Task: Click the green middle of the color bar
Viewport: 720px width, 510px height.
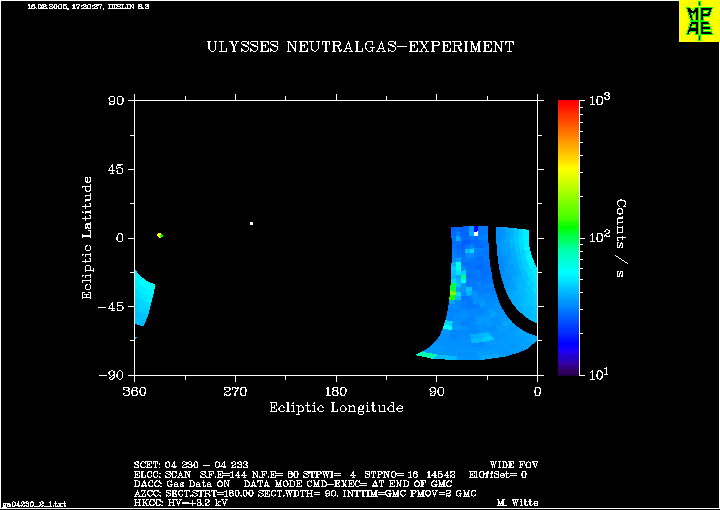Action: point(569,232)
